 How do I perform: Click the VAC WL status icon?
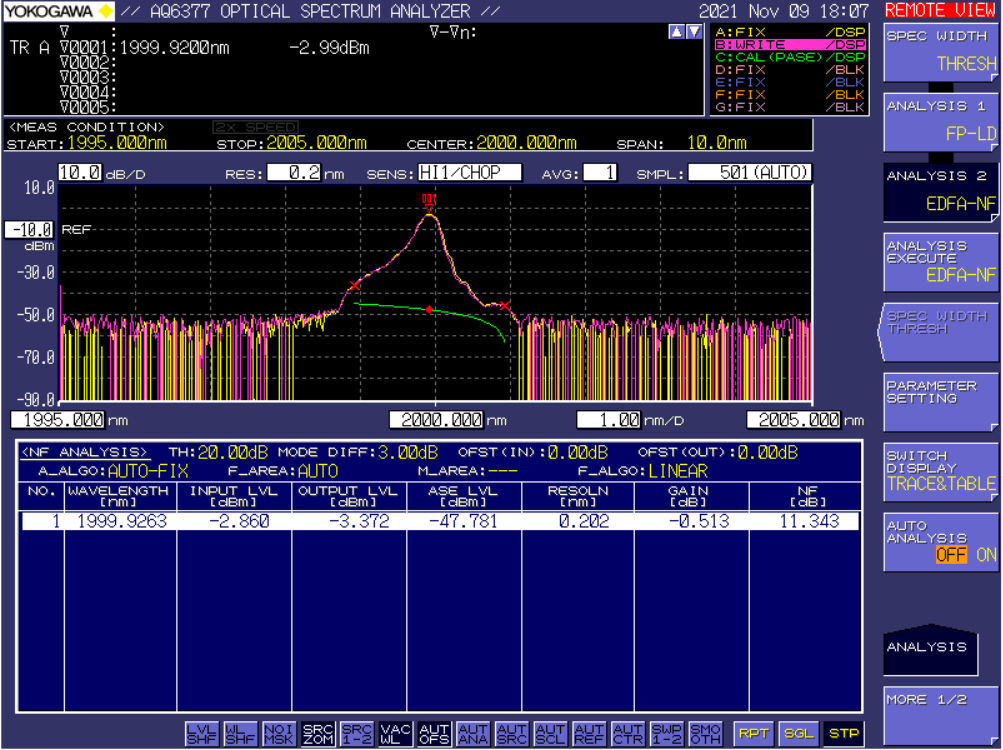(396, 734)
